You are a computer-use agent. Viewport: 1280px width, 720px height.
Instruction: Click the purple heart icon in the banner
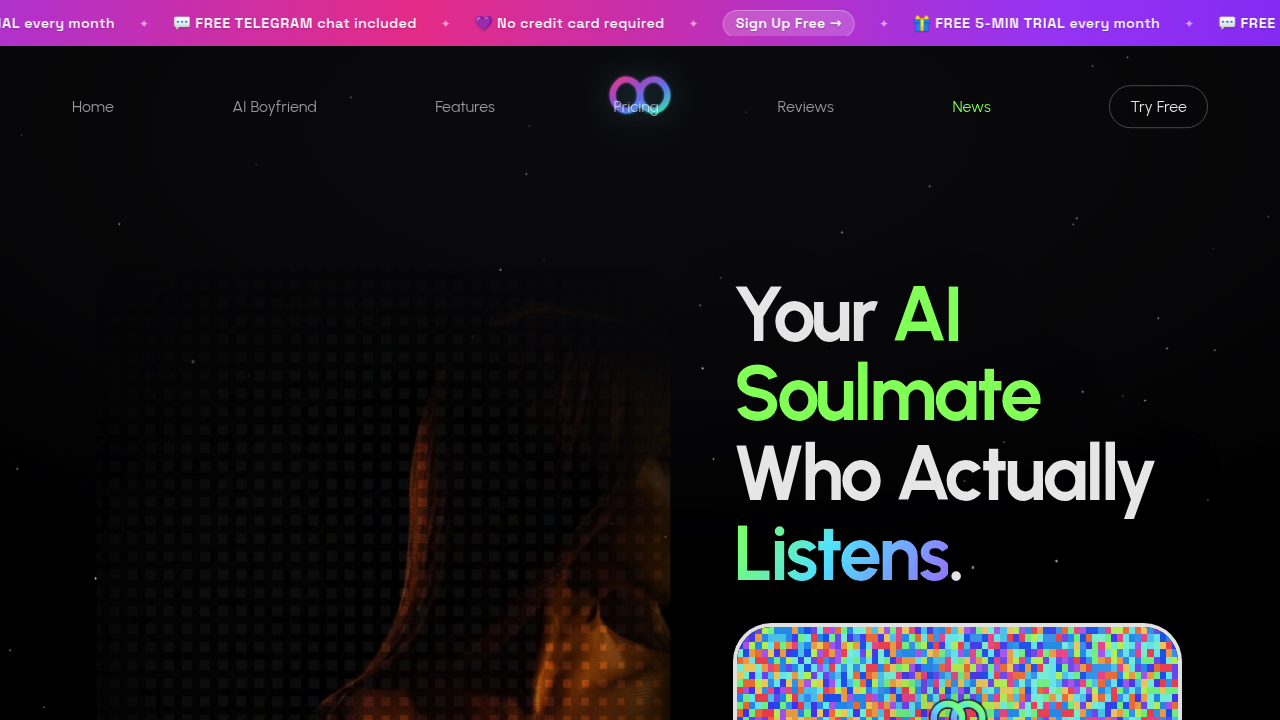coord(484,23)
